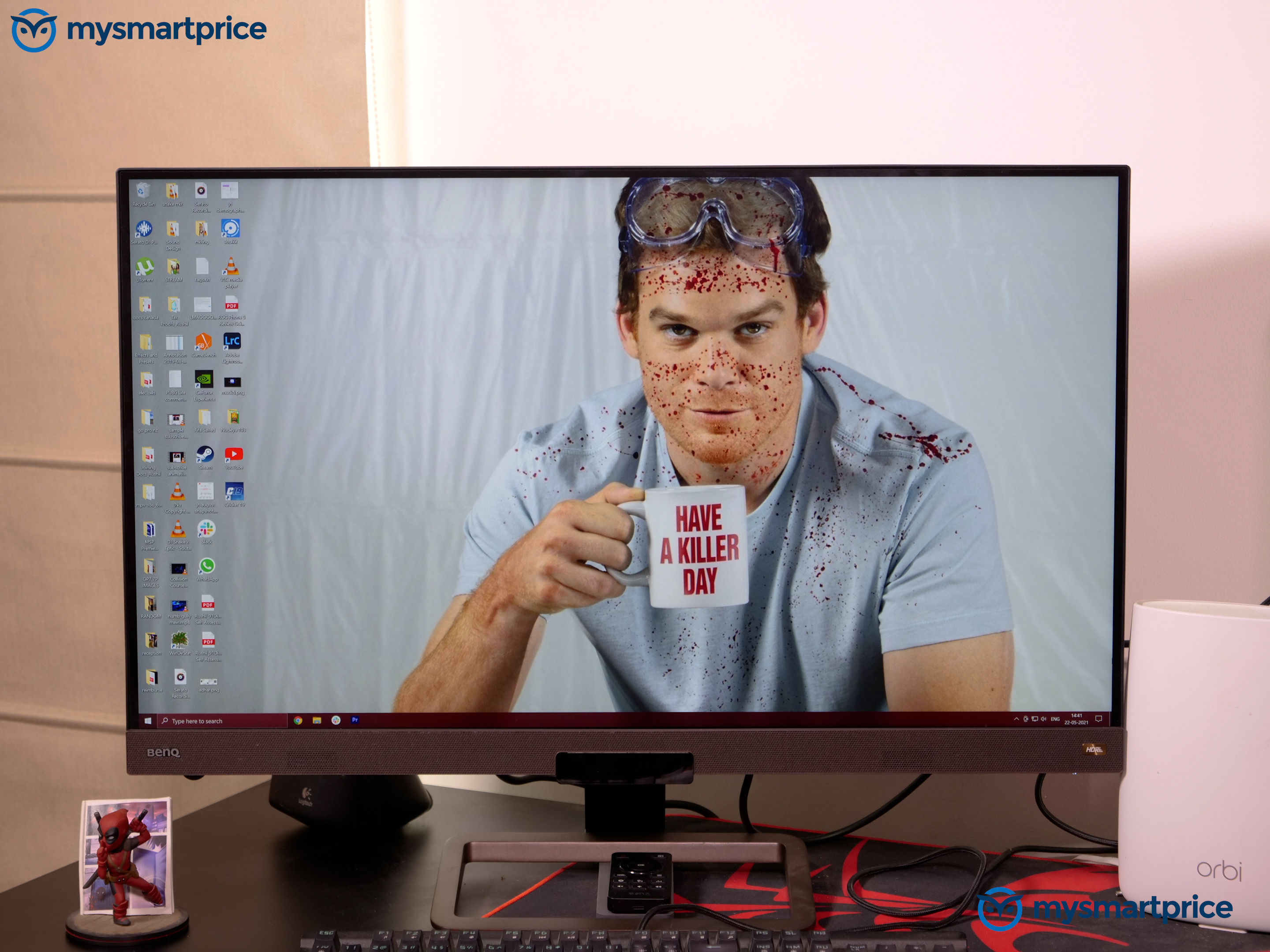Click the Type here to search box
Viewport: 1270px width, 952px height.
[x=222, y=721]
